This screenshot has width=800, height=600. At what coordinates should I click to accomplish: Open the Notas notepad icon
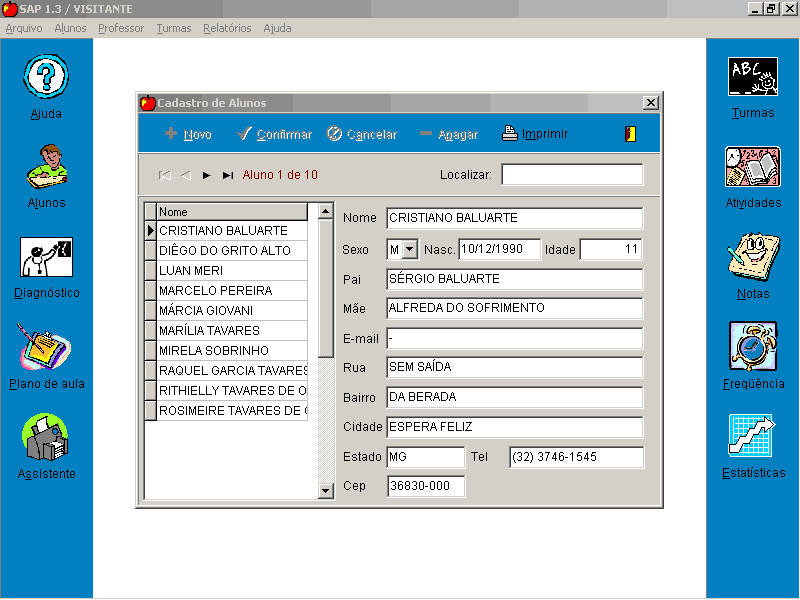752,258
